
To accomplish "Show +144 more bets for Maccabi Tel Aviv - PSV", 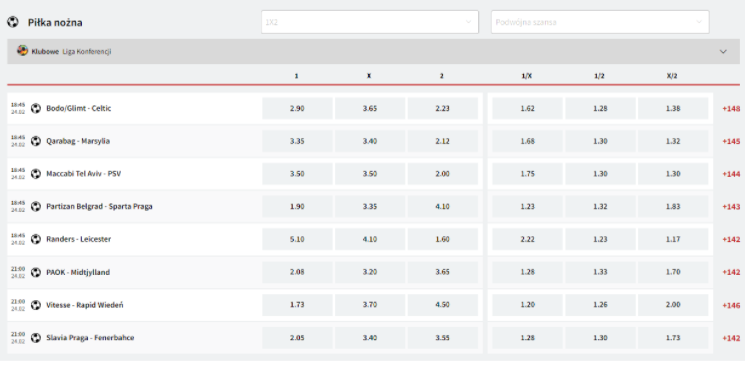I will tap(731, 174).
